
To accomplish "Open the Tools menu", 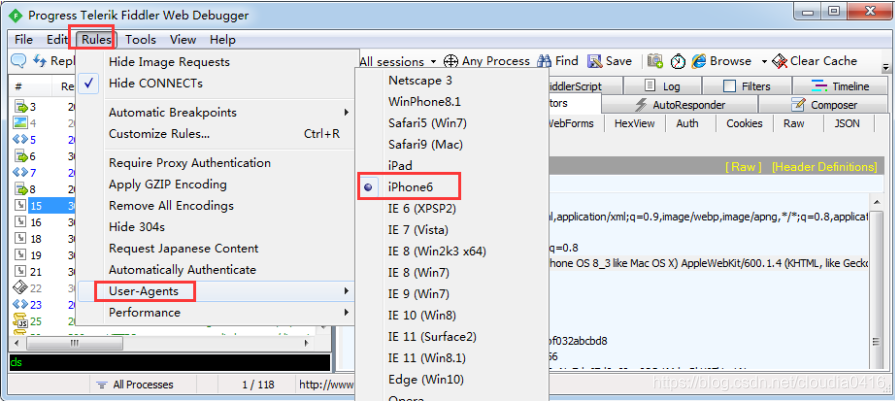I will (140, 39).
